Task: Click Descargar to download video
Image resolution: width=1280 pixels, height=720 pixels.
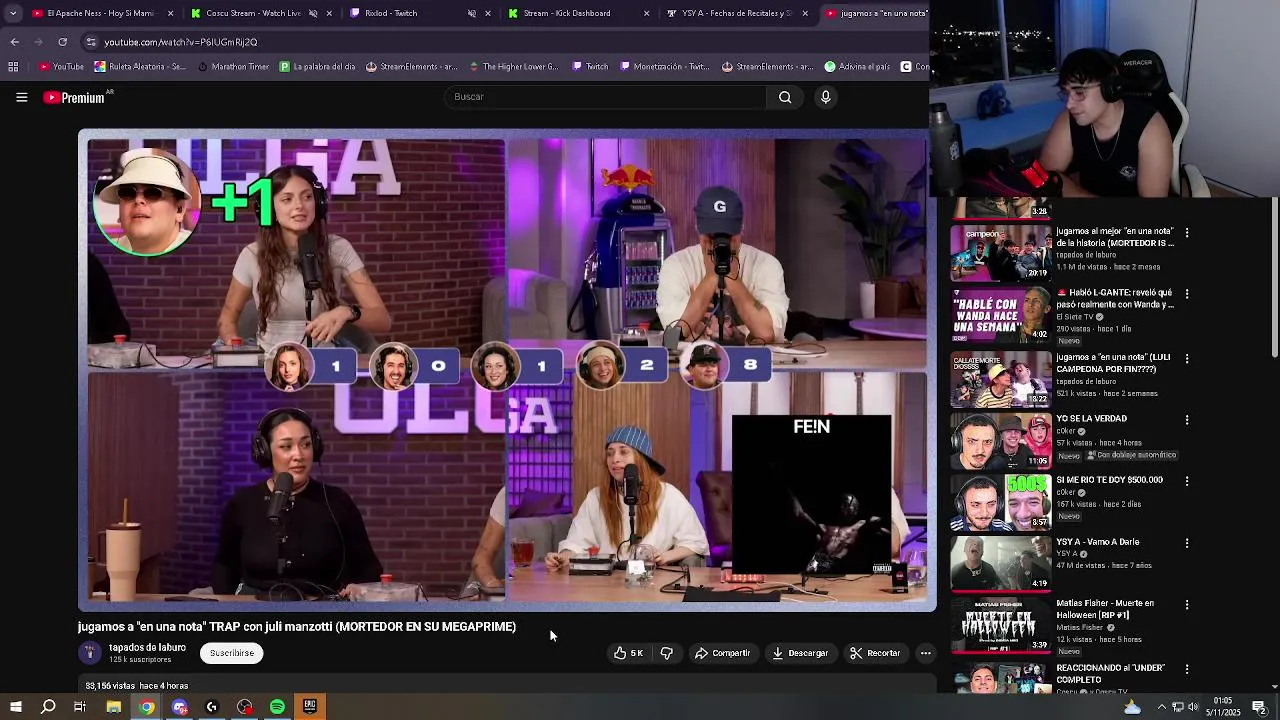Action: (x=800, y=653)
